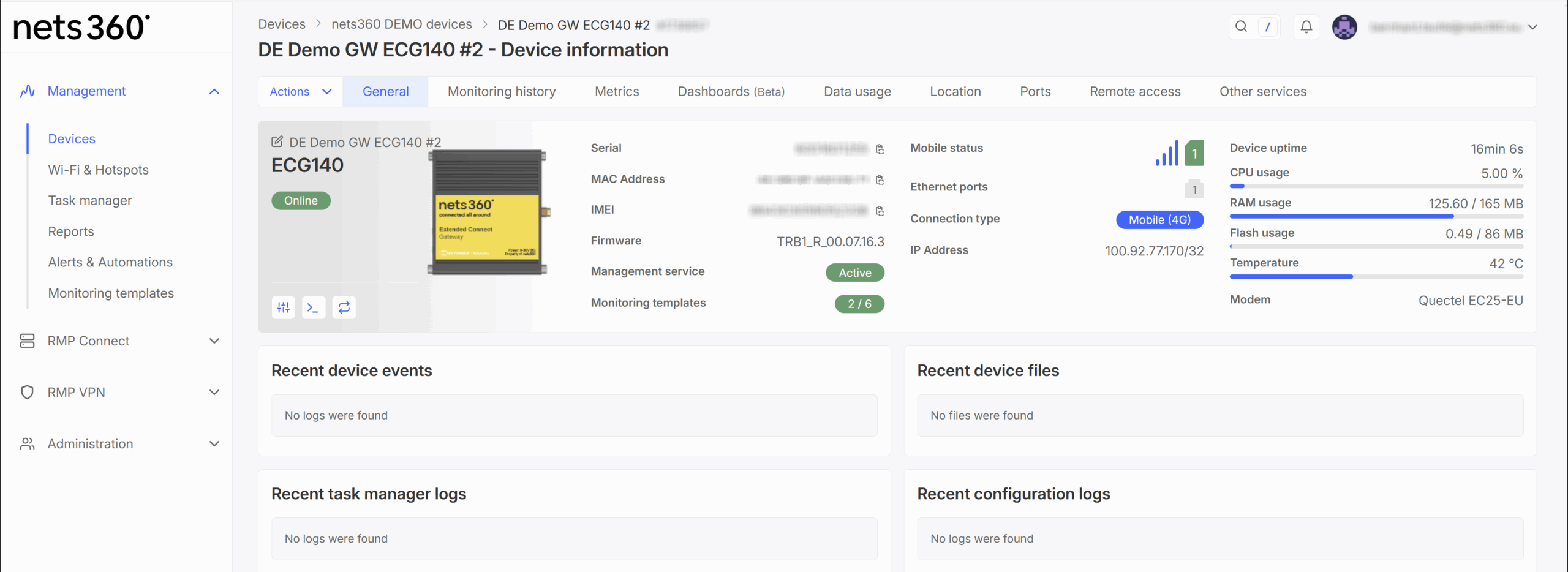Click the Recent task manager logs heading
1568x572 pixels.
369,494
